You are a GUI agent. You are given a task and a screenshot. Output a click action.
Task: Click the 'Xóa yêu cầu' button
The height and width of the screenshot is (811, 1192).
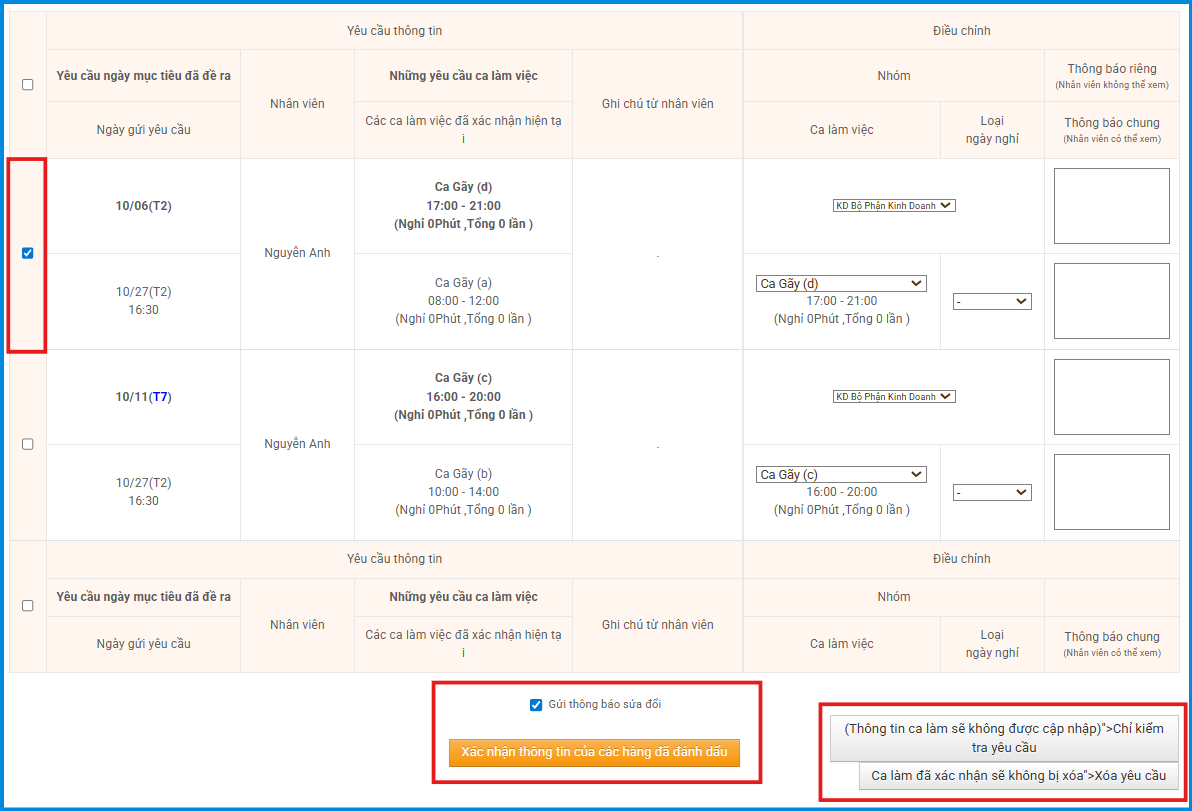tap(1018, 776)
